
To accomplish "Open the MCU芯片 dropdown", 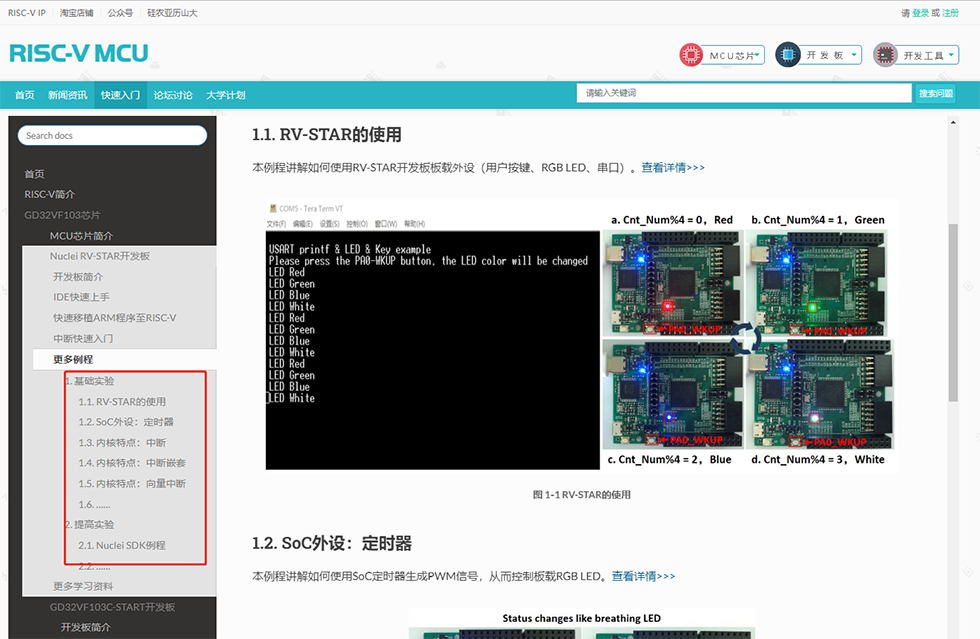I will 735,55.
